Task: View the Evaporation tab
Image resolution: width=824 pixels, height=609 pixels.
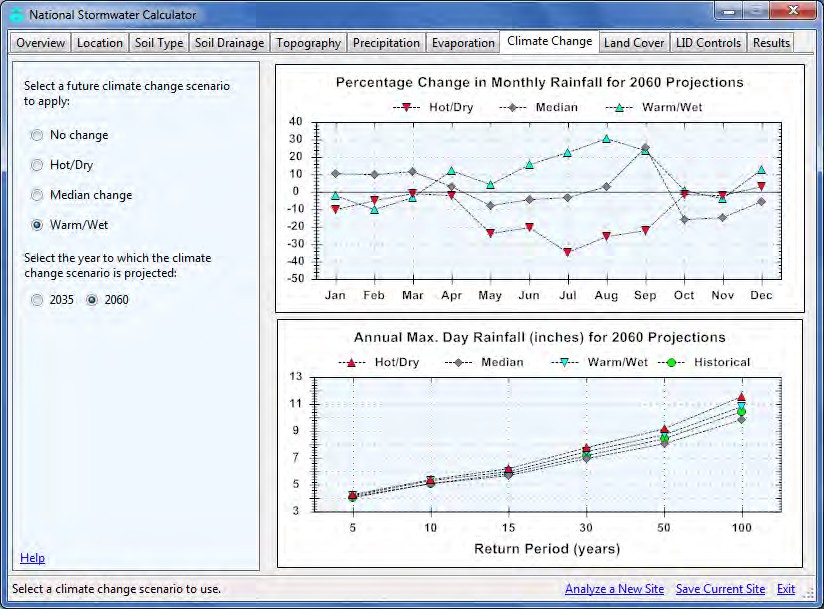Action: pyautogui.click(x=463, y=43)
